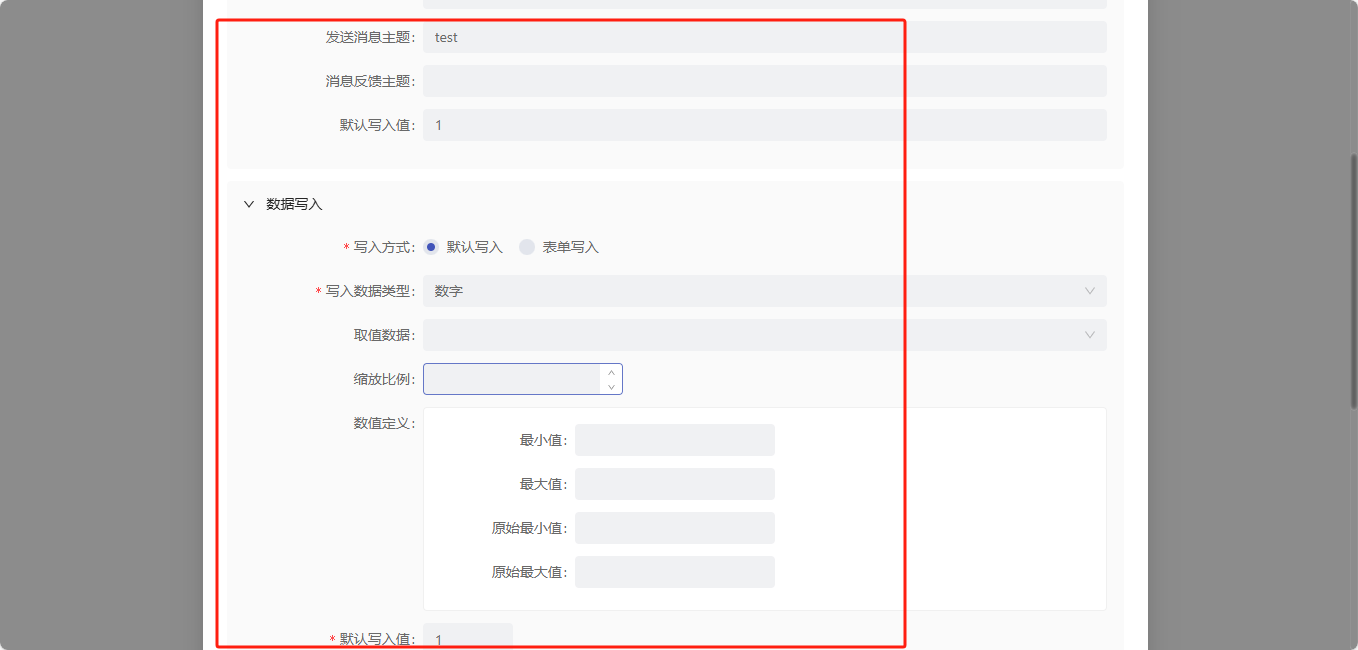The image size is (1358, 650).
Task: Increase 缩放比例 with the up arrow
Action: [x=611, y=372]
